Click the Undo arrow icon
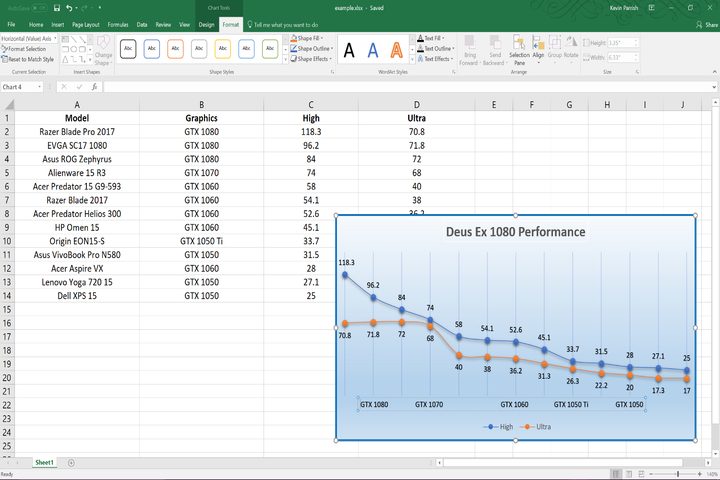720x480 pixels. click(69, 8)
